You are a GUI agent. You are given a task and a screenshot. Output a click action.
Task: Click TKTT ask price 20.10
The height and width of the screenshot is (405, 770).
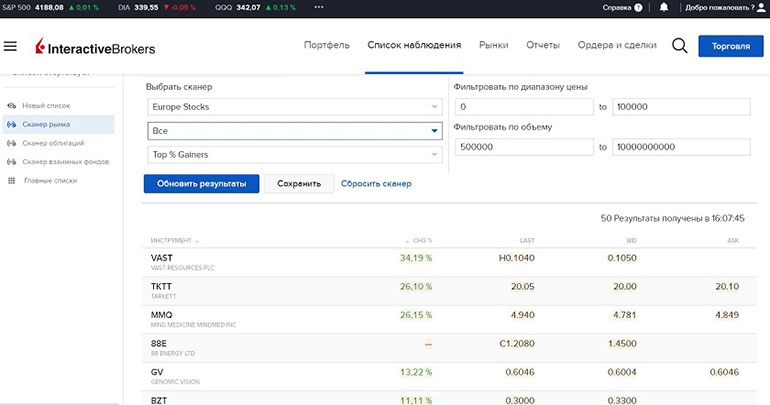[x=727, y=286]
